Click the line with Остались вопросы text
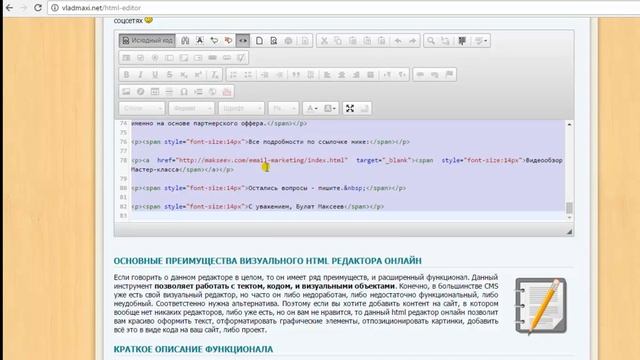 coord(269,188)
